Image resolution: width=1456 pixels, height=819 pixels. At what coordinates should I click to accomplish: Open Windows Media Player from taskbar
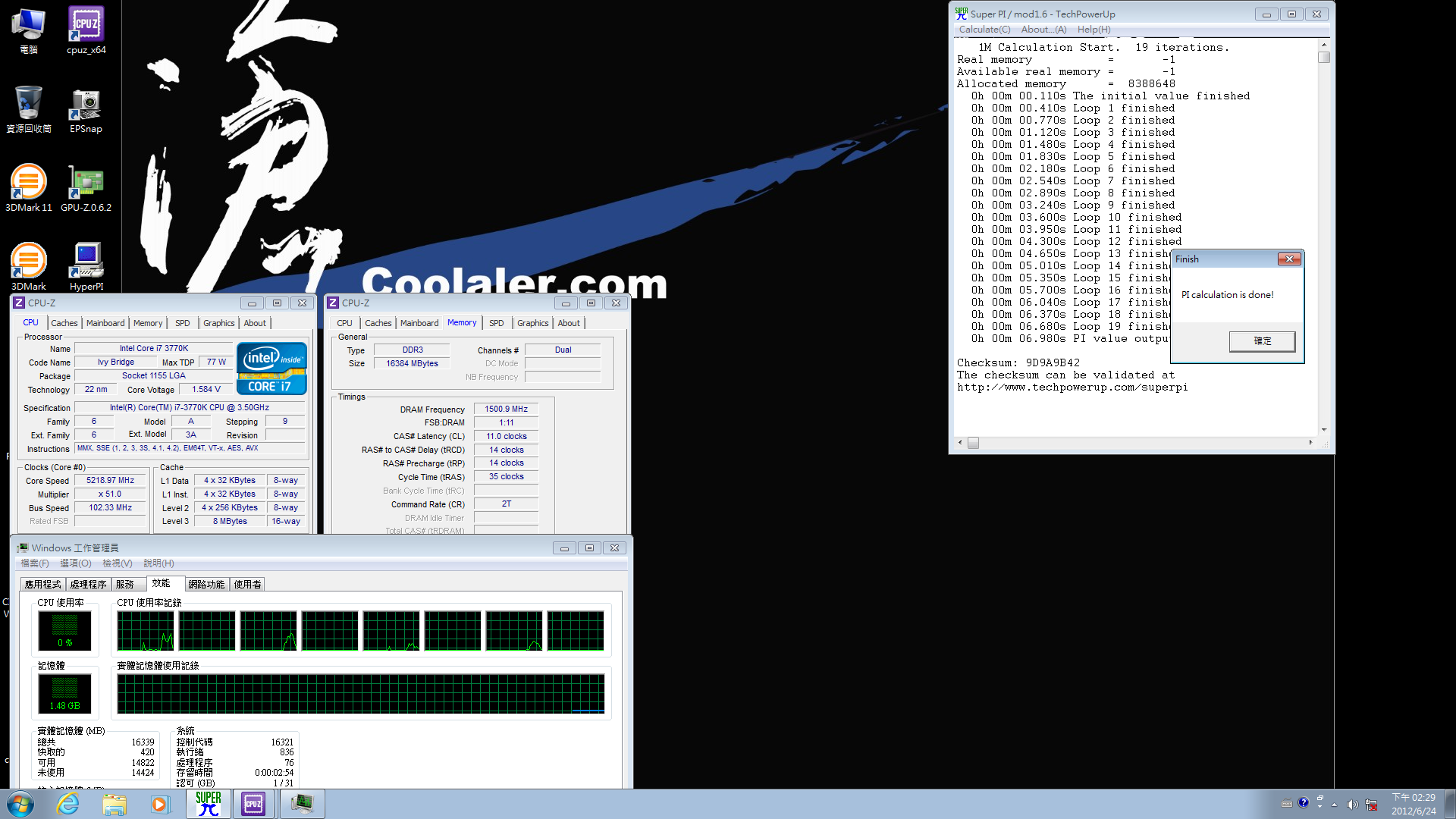(159, 804)
